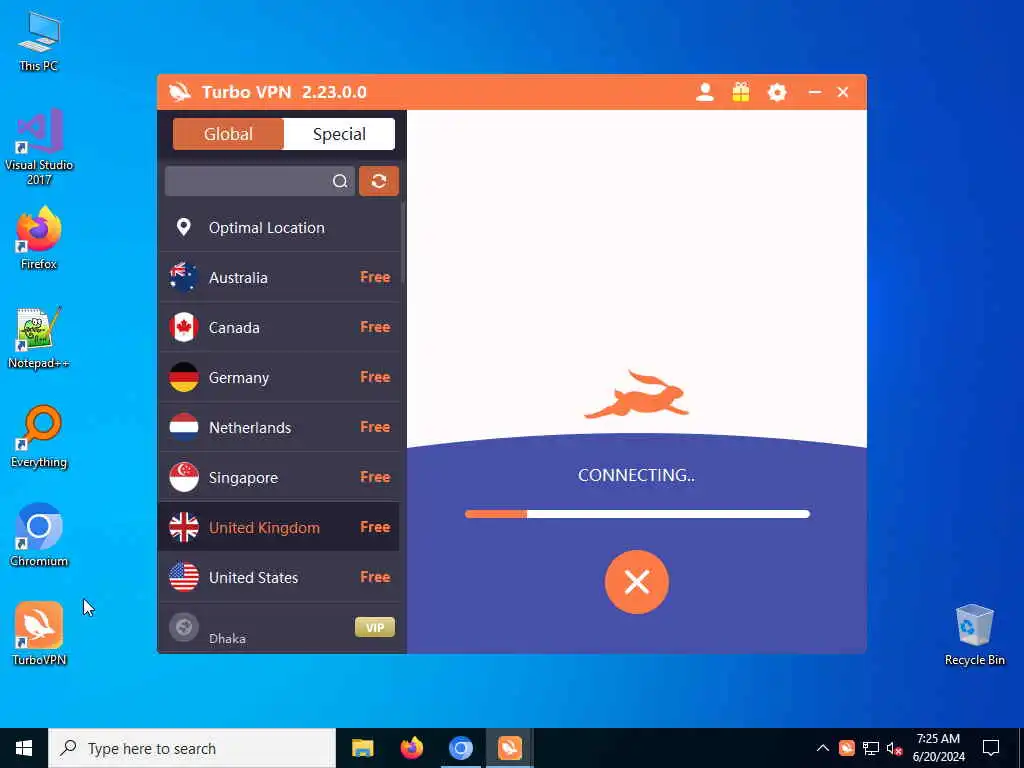Show hidden system tray icons
The height and width of the screenshot is (768, 1024).
pyautogui.click(x=823, y=748)
